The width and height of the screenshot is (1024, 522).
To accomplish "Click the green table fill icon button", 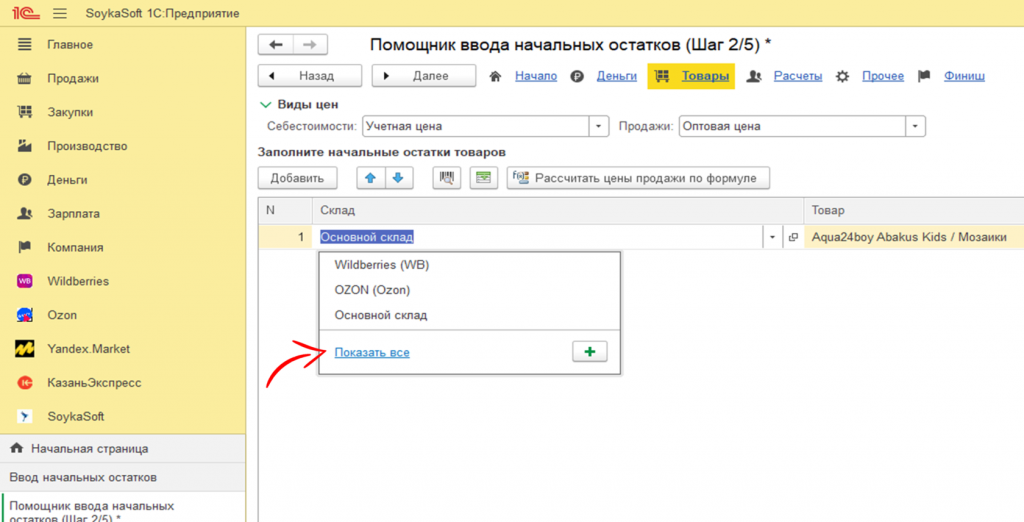I will point(484,178).
